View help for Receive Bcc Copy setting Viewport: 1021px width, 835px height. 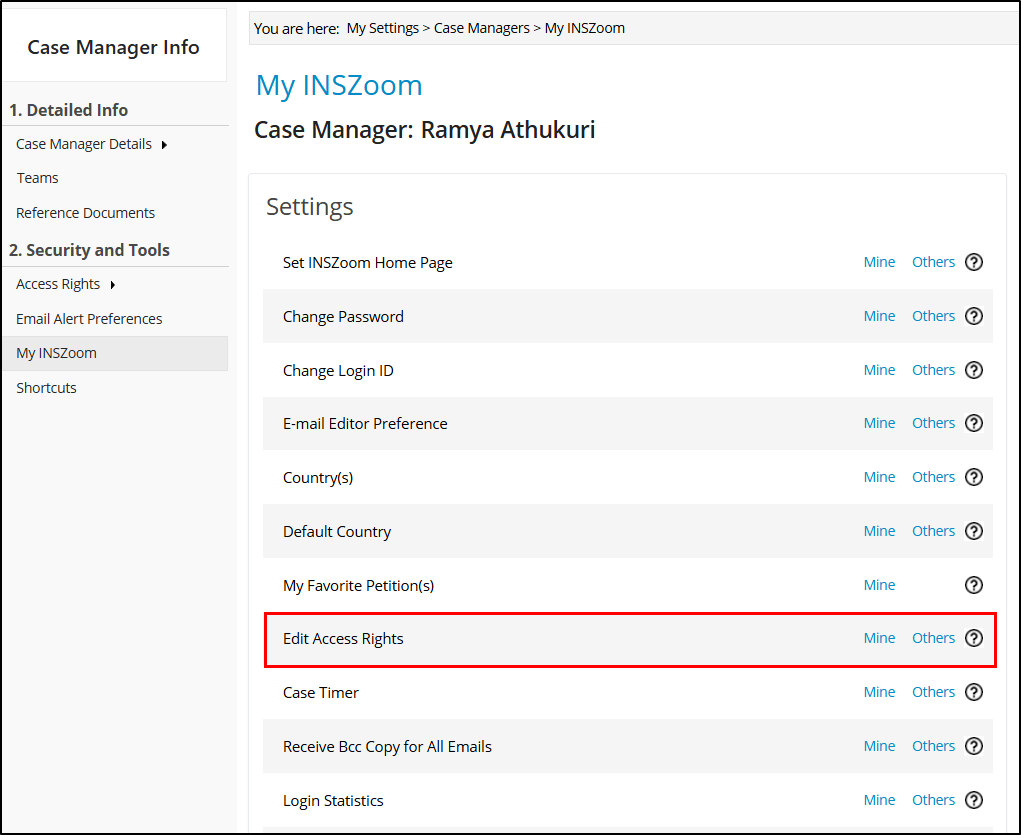(974, 746)
